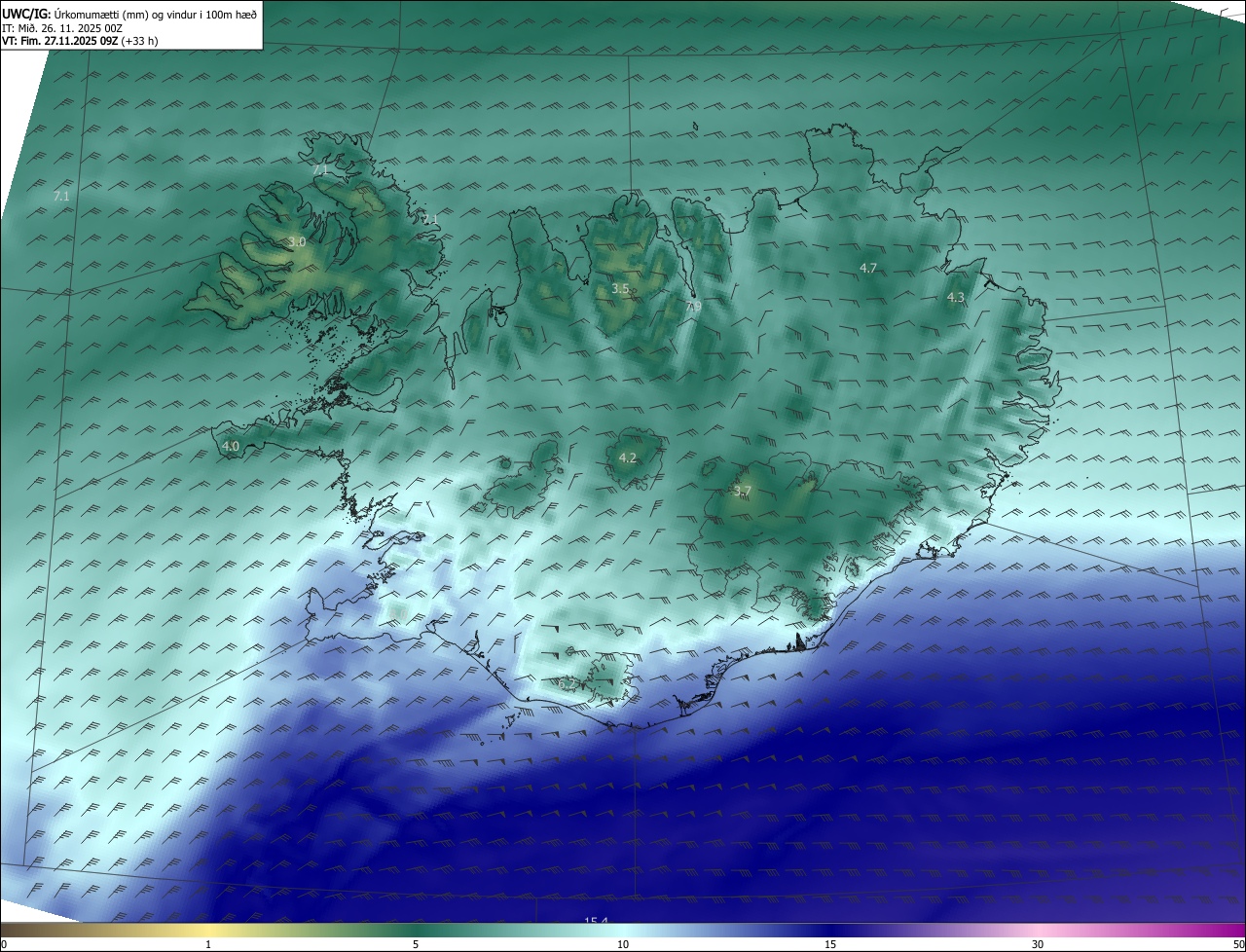The image size is (1246, 952).
Task: Click the 'UWC/IG: Úrkomumætti (mm)' title line
Action: [129, 14]
